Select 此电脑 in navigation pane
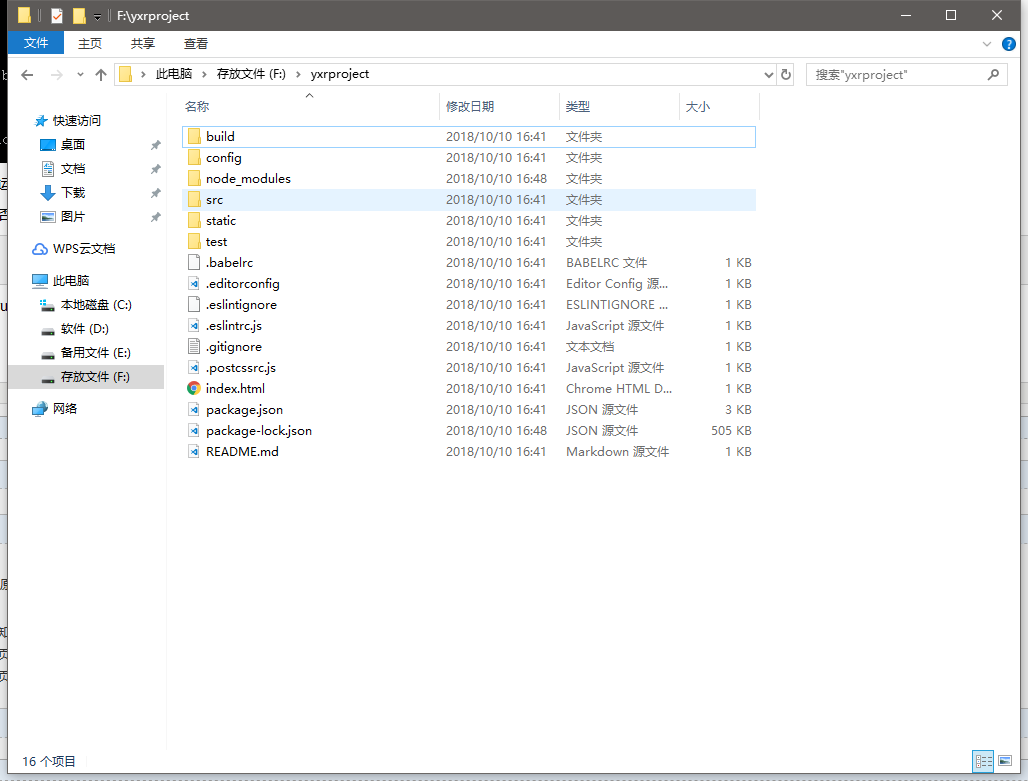This screenshot has width=1028, height=781. [x=71, y=281]
